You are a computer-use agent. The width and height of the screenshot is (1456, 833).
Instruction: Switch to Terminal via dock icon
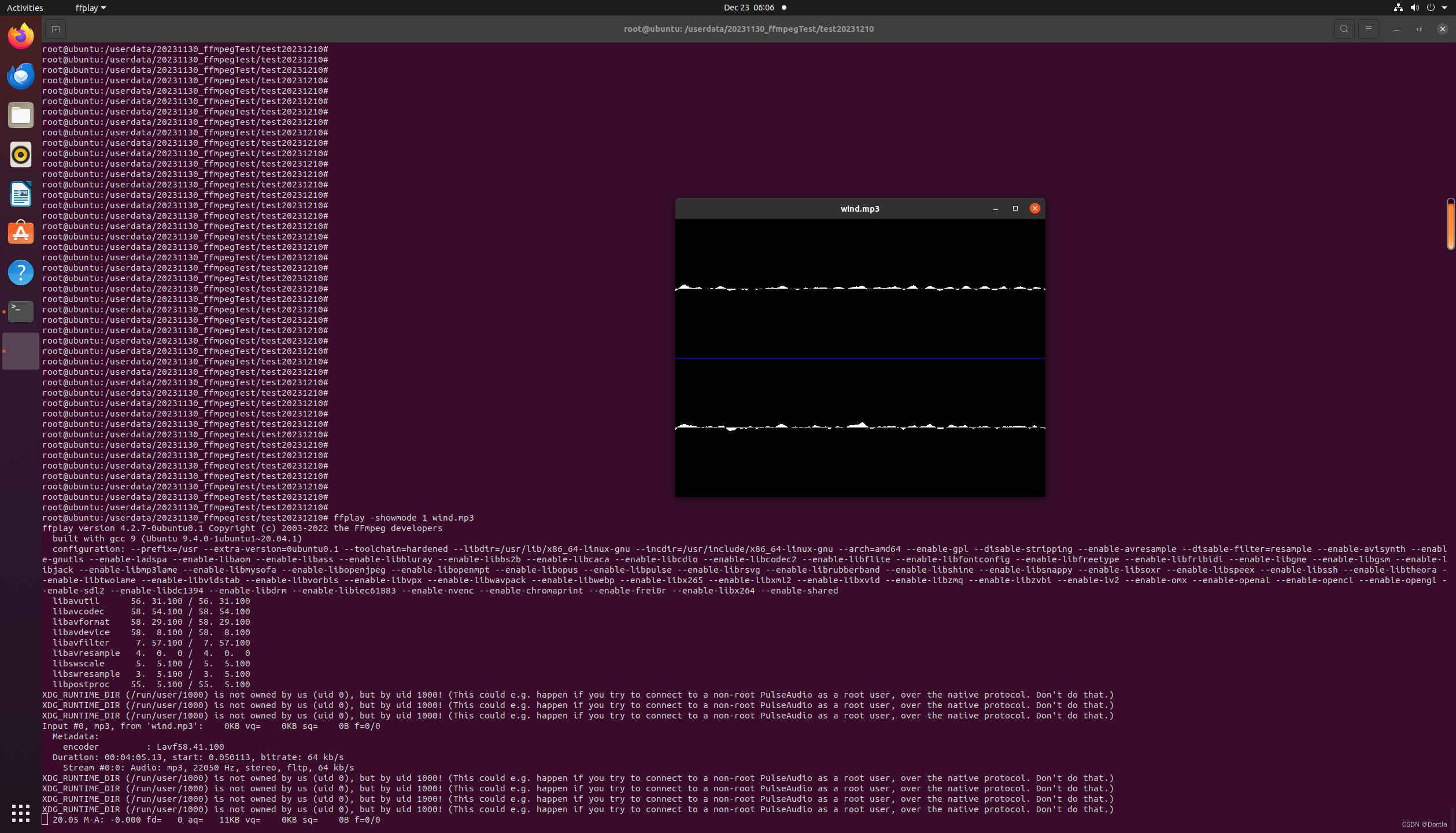click(x=21, y=312)
